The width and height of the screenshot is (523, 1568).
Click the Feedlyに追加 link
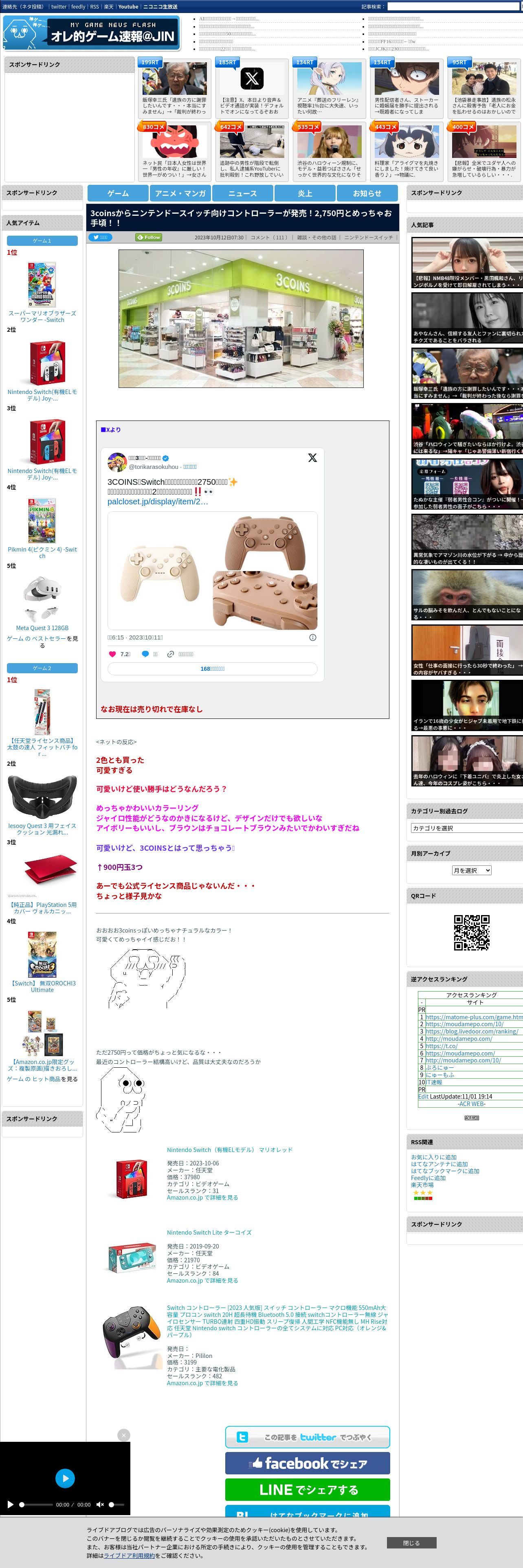[x=428, y=1178]
